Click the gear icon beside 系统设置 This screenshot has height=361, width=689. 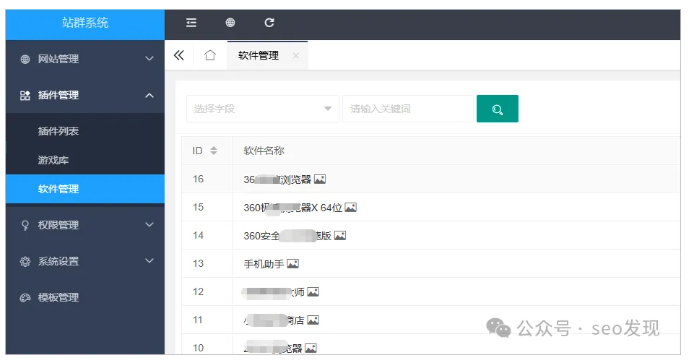click(x=25, y=261)
